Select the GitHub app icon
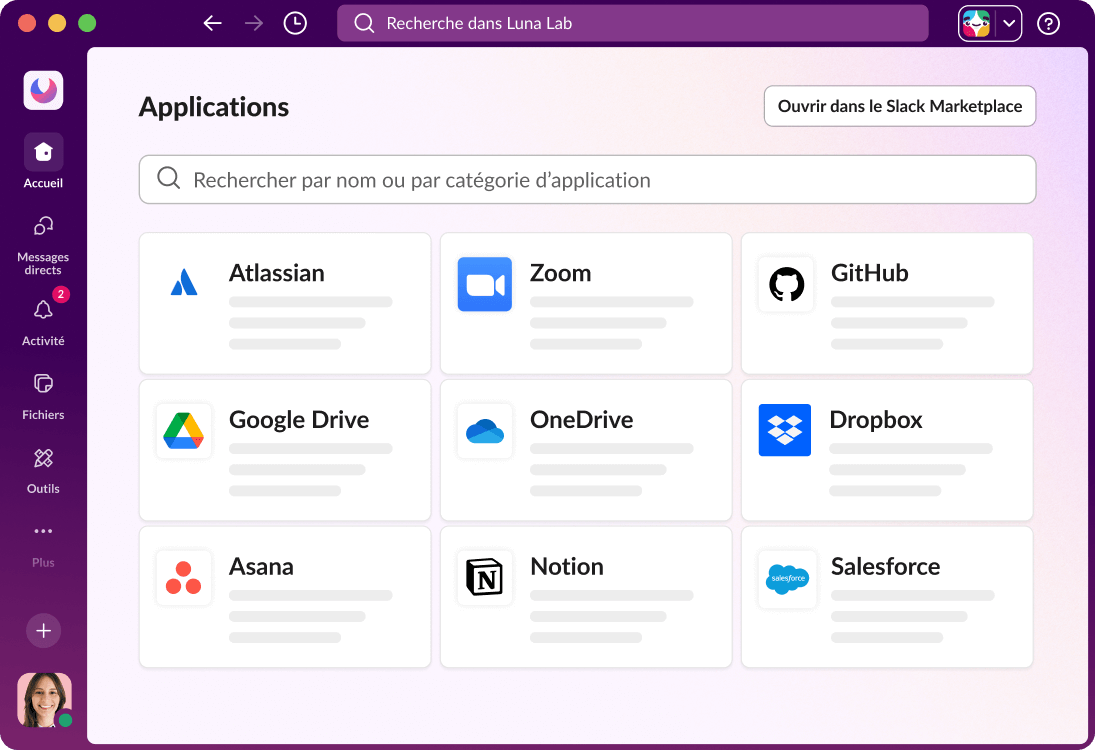The height and width of the screenshot is (750, 1095). pos(786,285)
